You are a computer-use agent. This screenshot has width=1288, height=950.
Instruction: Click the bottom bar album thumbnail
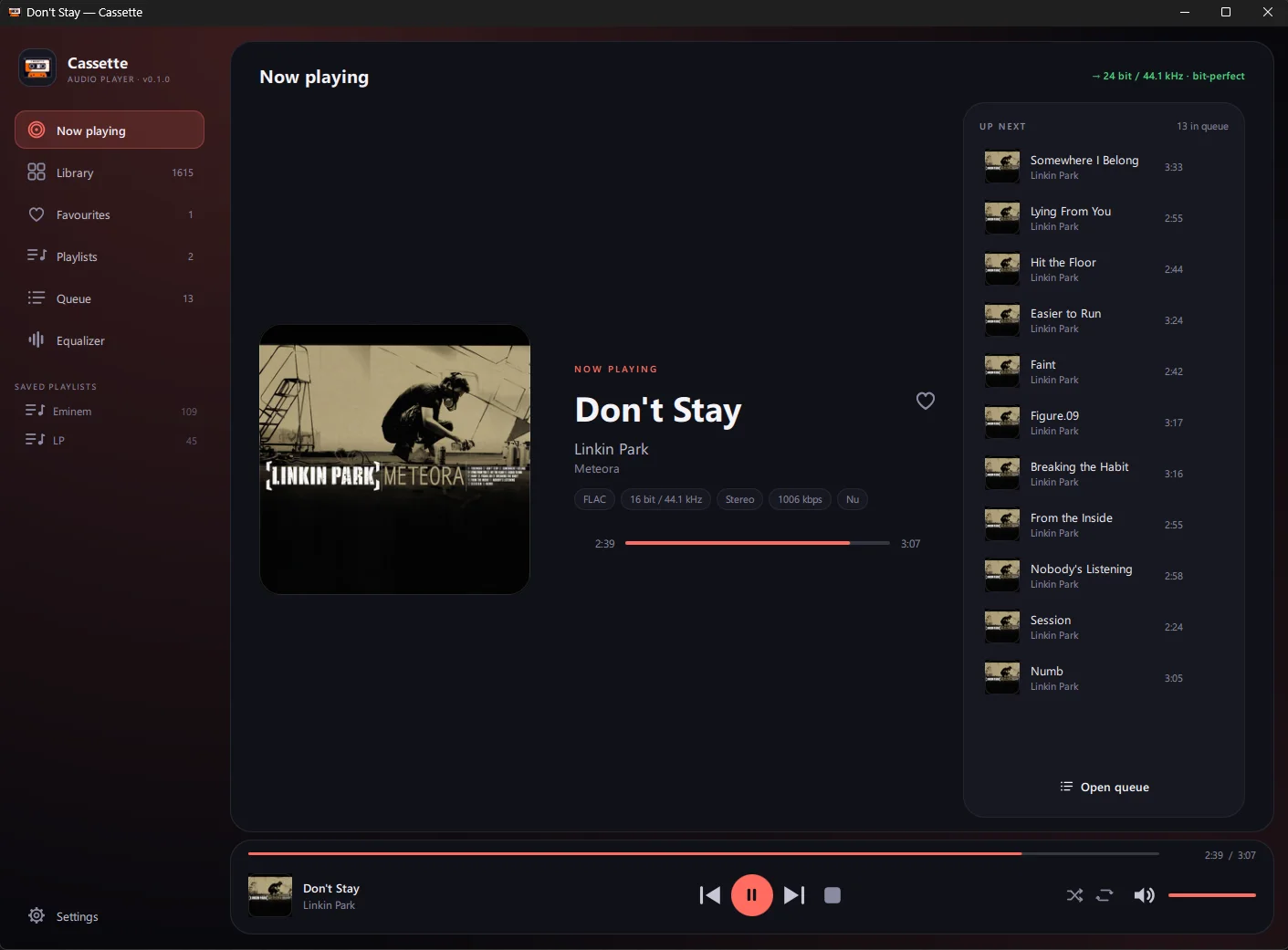click(270, 895)
